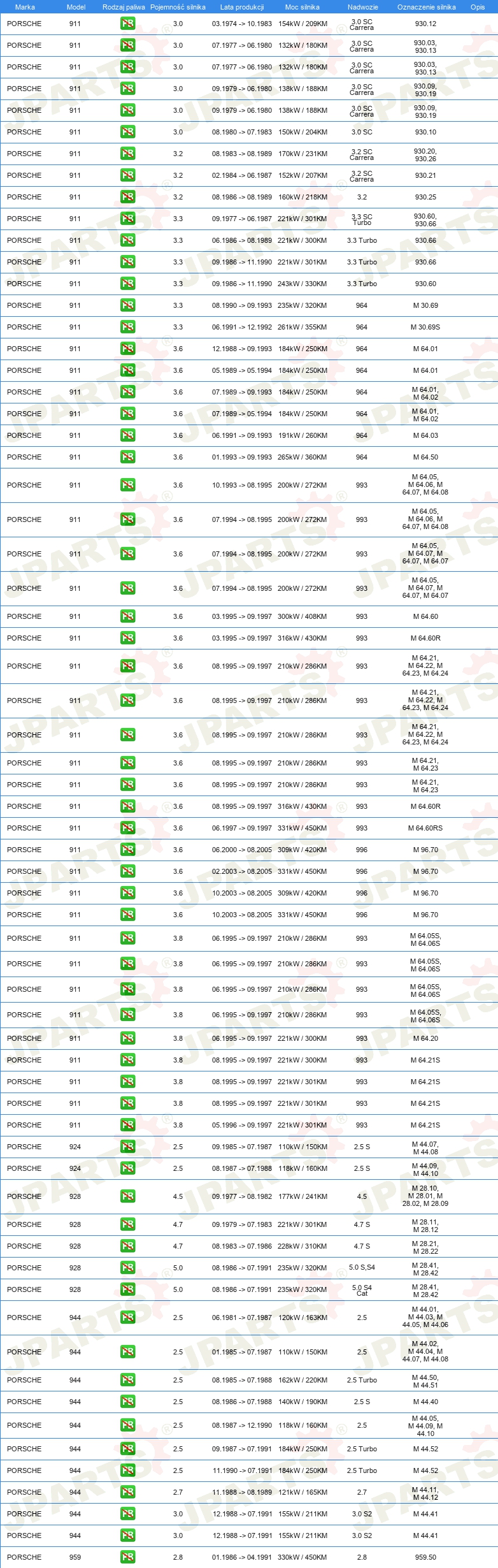Click the fuel icon in the 928 228kW / 310KM row
Image resolution: width=498 pixels, height=1568 pixels.
[x=127, y=1246]
